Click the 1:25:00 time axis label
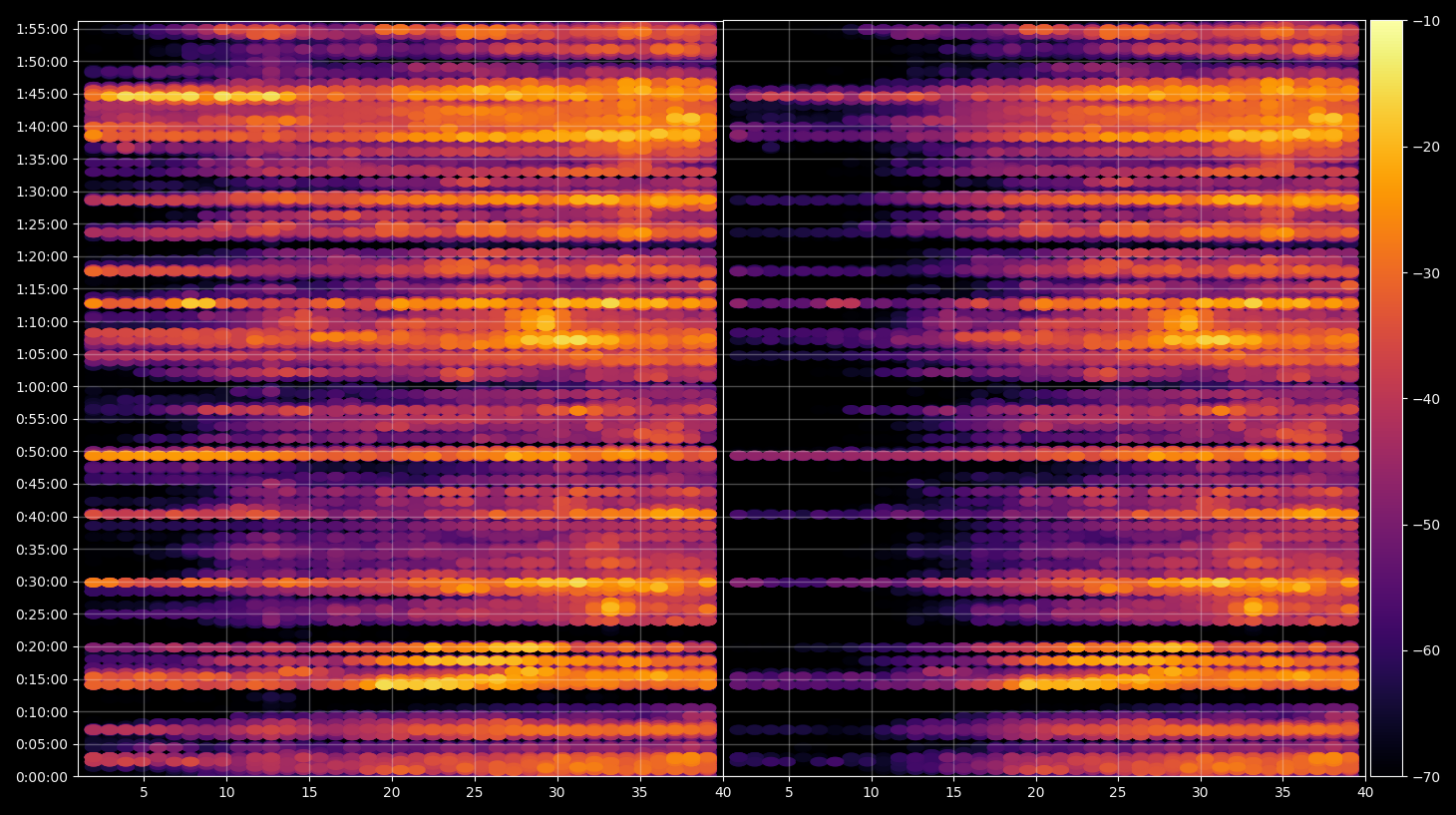The image size is (1456, 815). pyautogui.click(x=42, y=224)
